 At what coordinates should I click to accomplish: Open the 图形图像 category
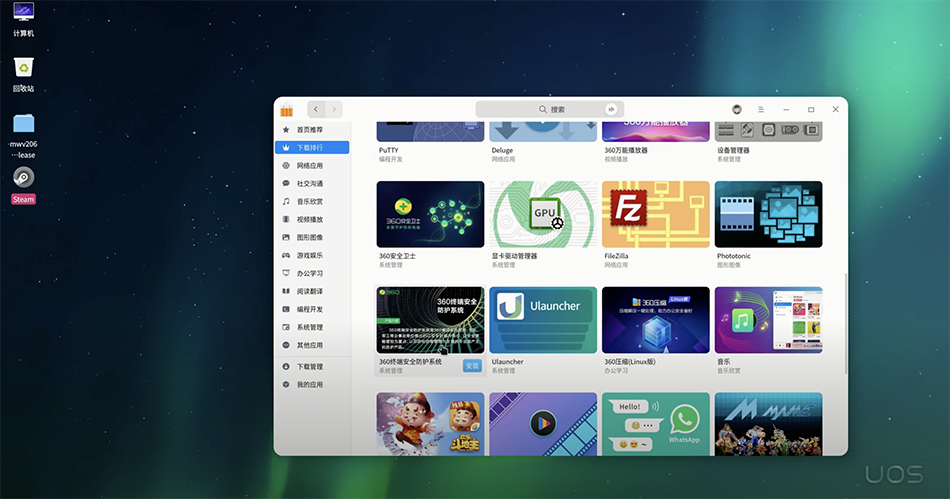(x=312, y=237)
